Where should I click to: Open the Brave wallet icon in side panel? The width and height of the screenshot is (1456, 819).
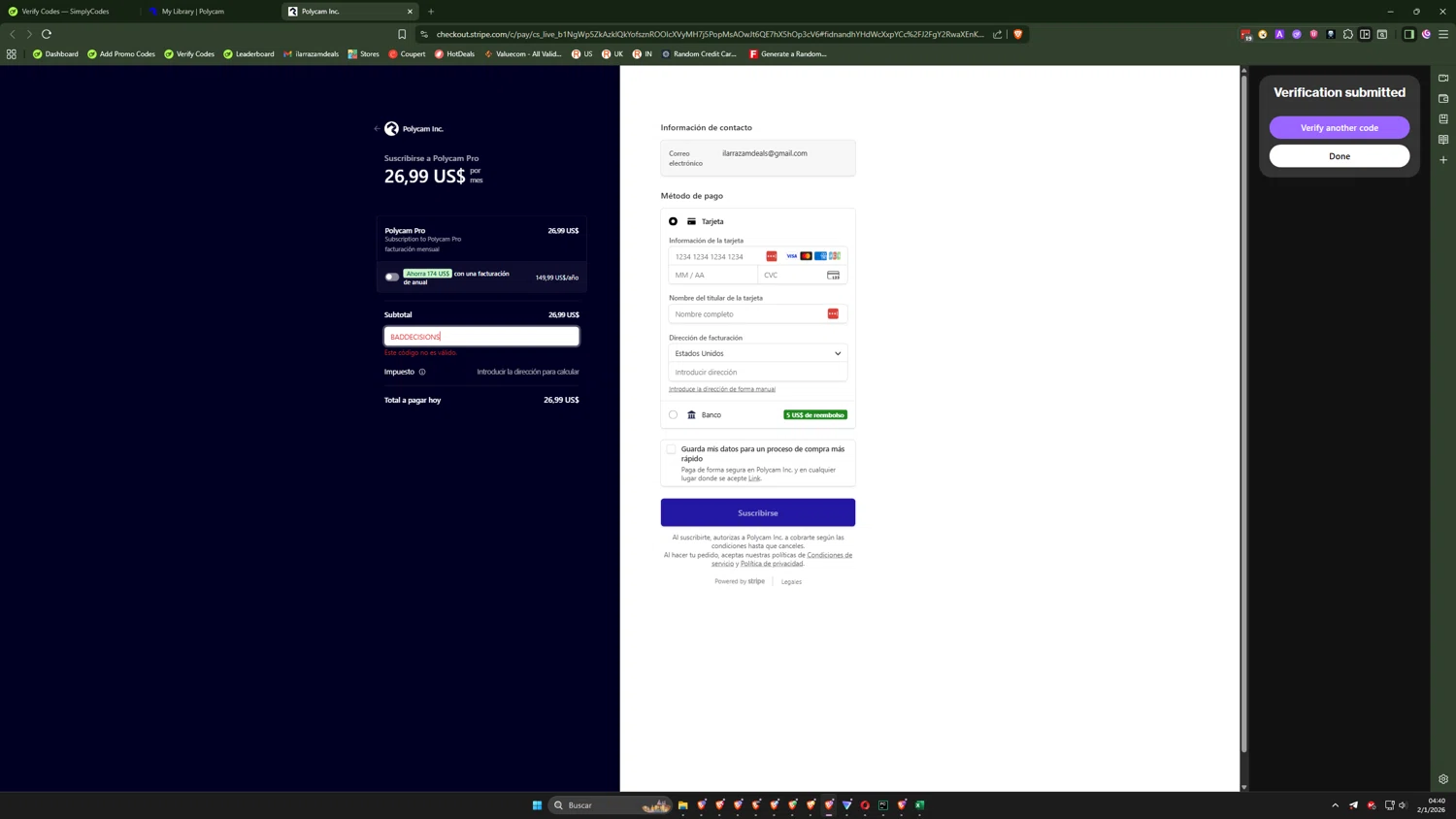click(1443, 98)
